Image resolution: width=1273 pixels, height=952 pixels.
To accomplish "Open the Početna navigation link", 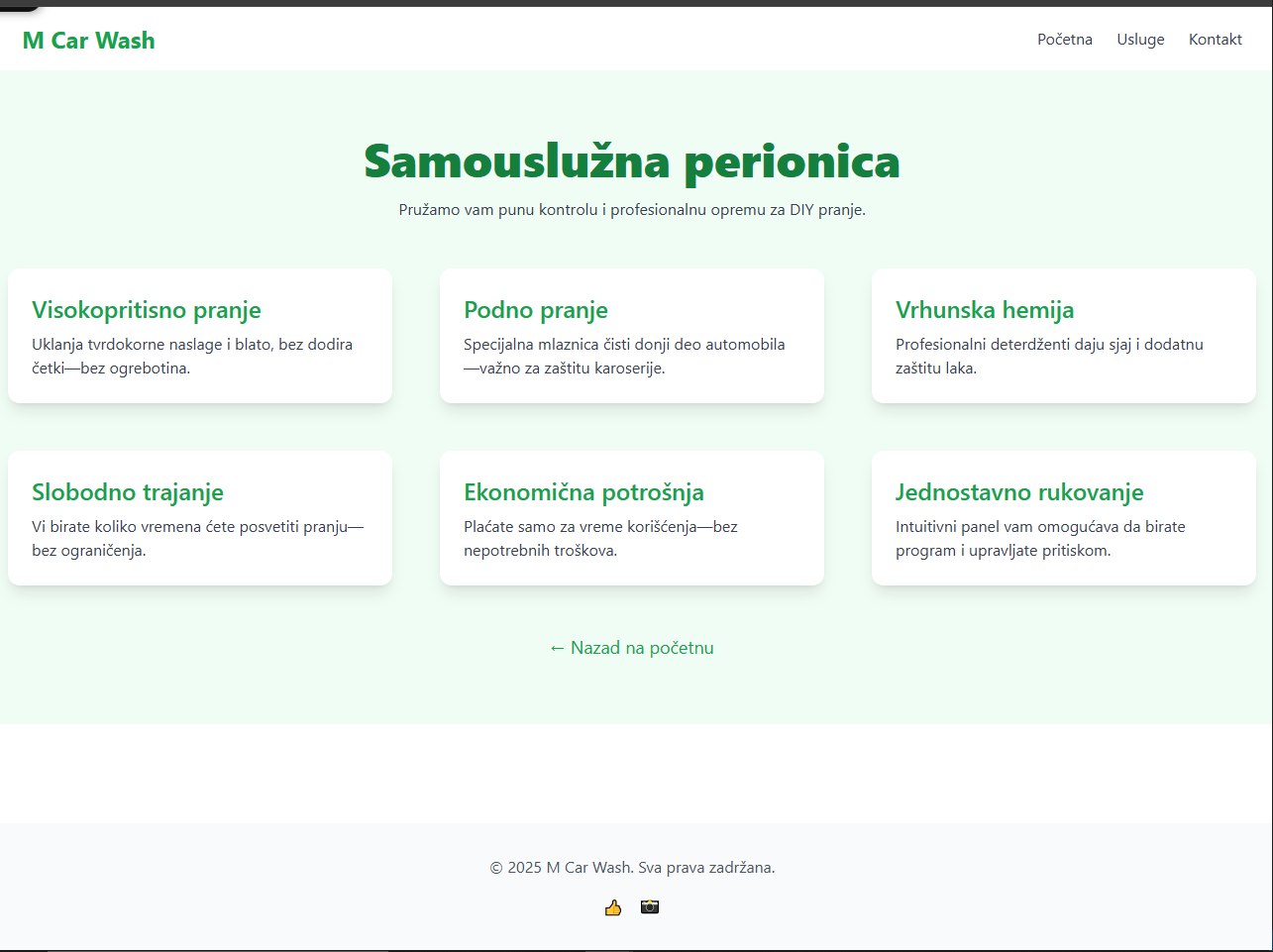I will (1065, 40).
